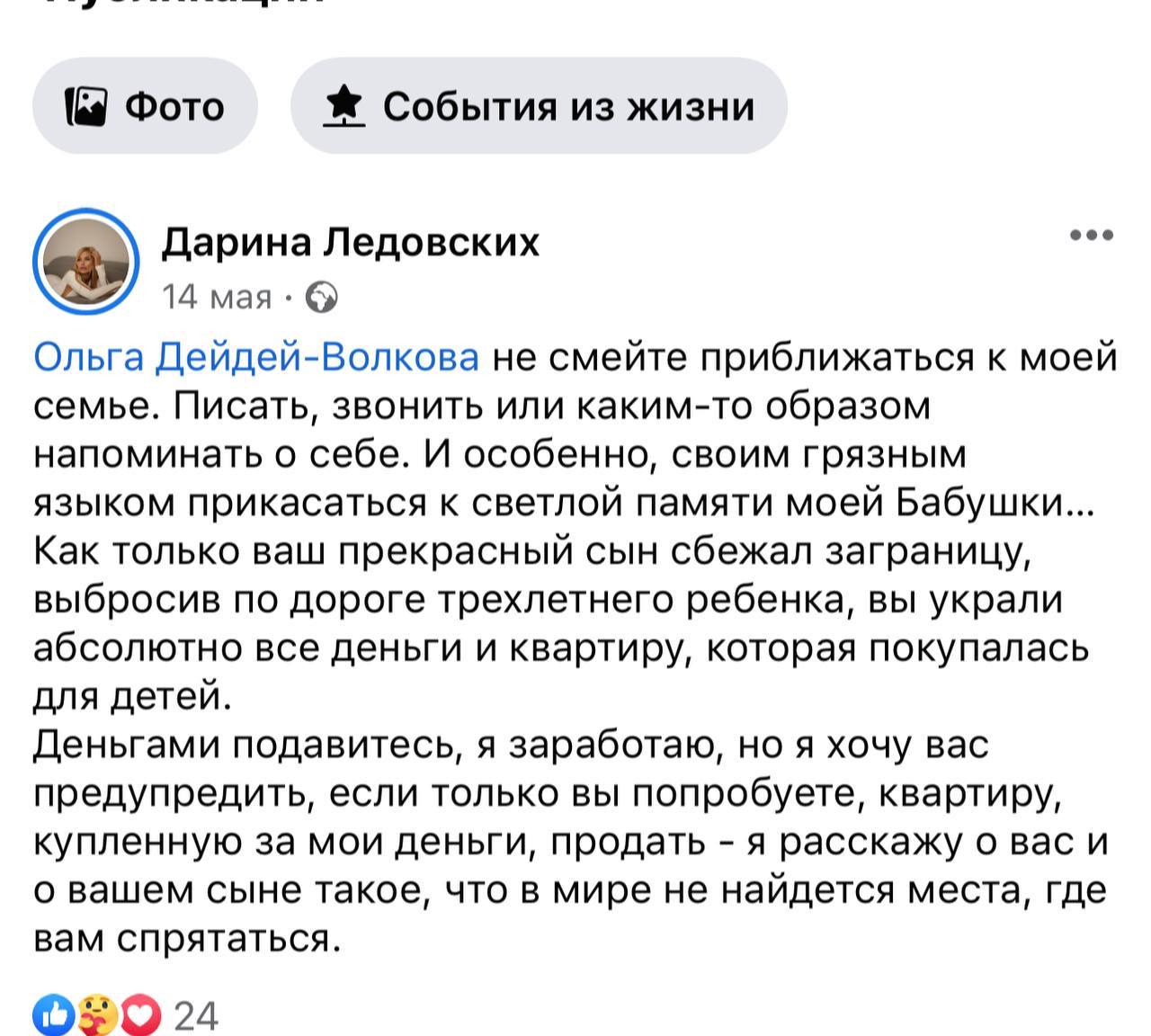Open tagged profile Ольга Дейдей-Волкова
1151x1036 pixels.
point(257,357)
